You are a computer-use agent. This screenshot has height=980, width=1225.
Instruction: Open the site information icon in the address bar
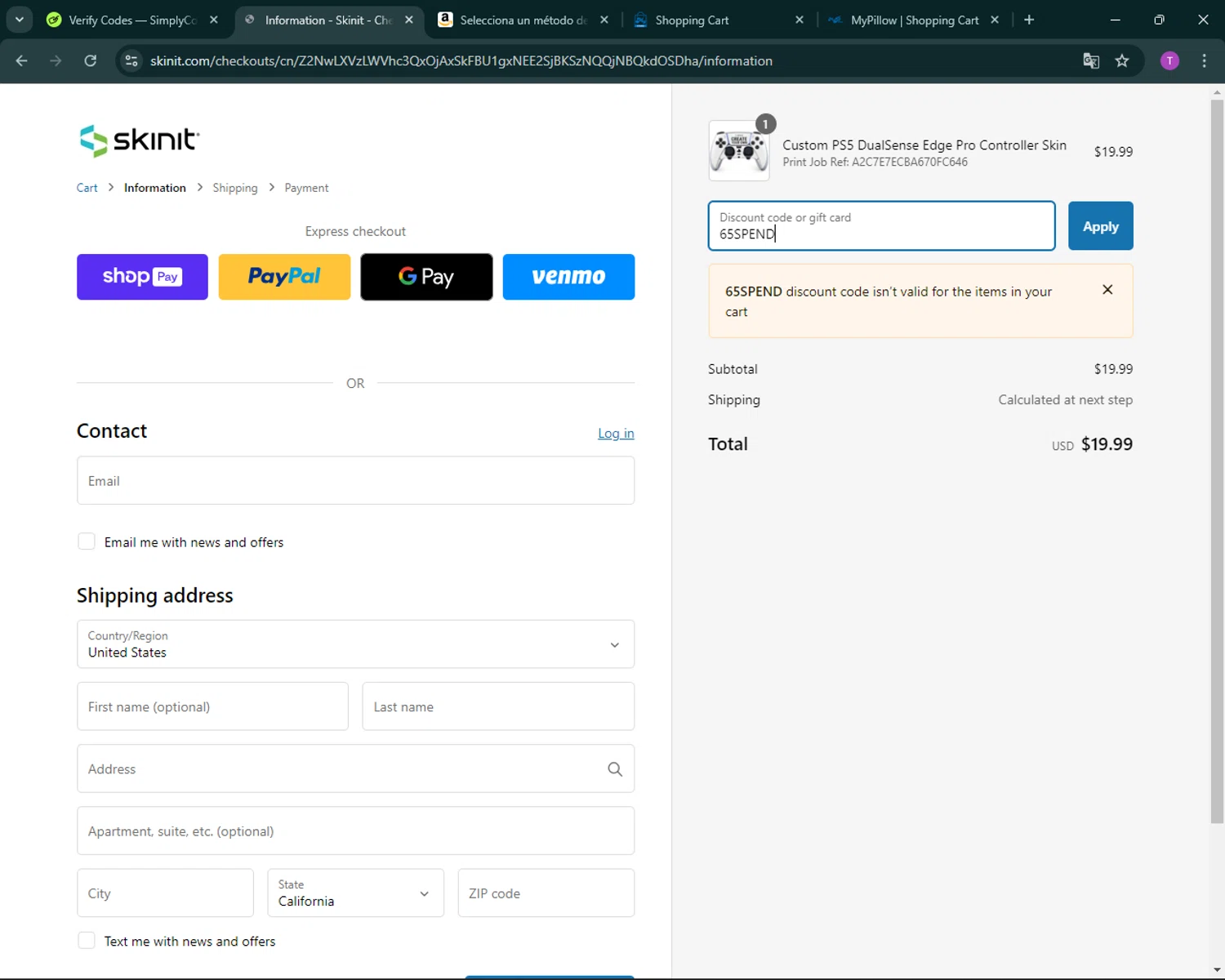tap(131, 60)
